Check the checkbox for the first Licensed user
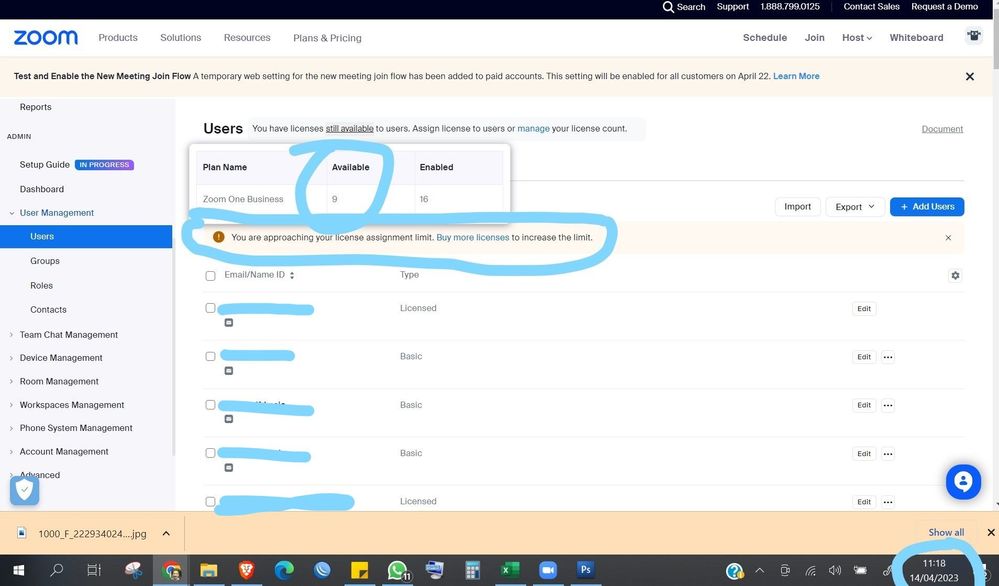This screenshot has height=586, width=999. 210,307
